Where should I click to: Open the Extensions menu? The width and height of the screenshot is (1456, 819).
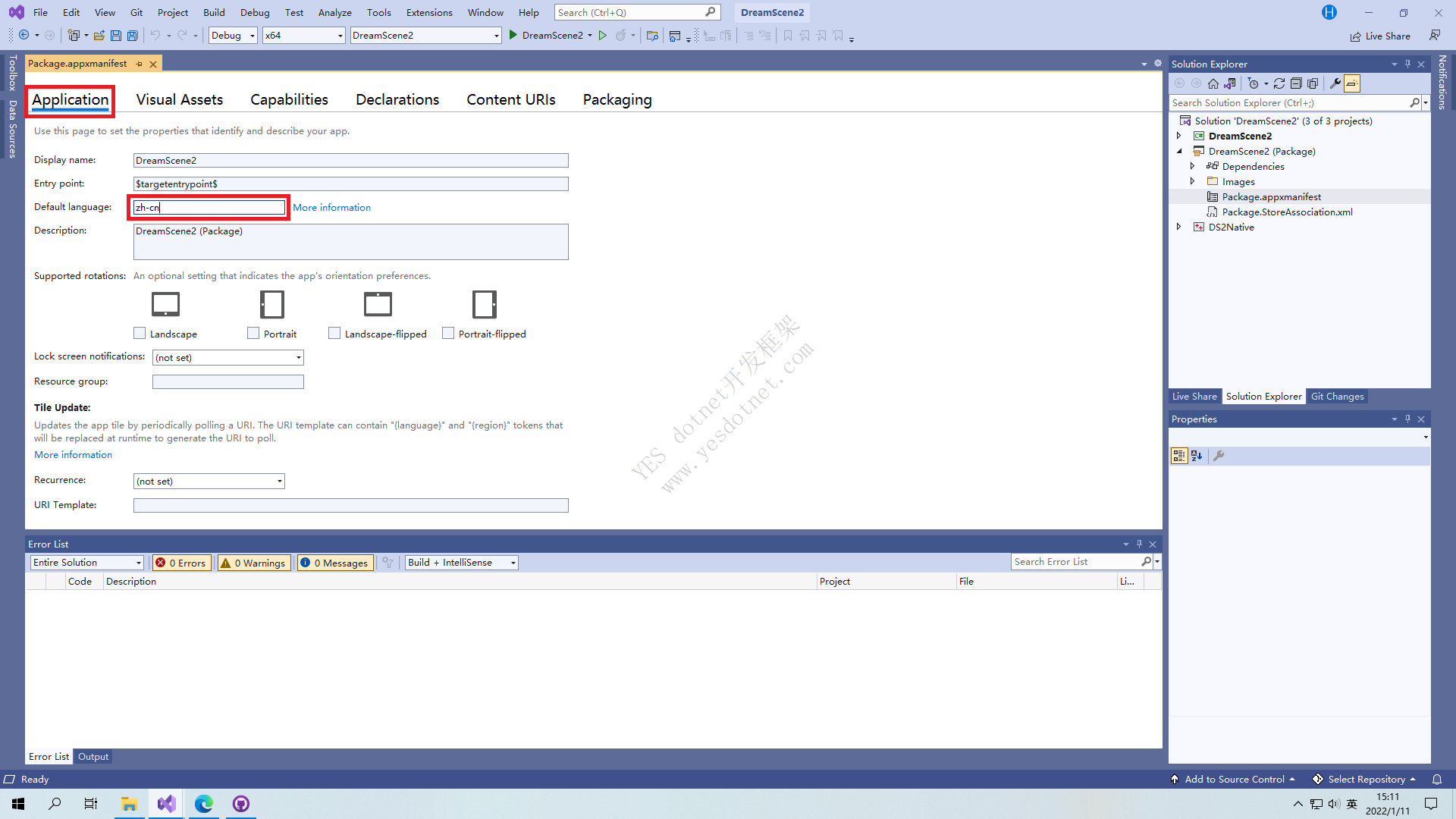429,13
